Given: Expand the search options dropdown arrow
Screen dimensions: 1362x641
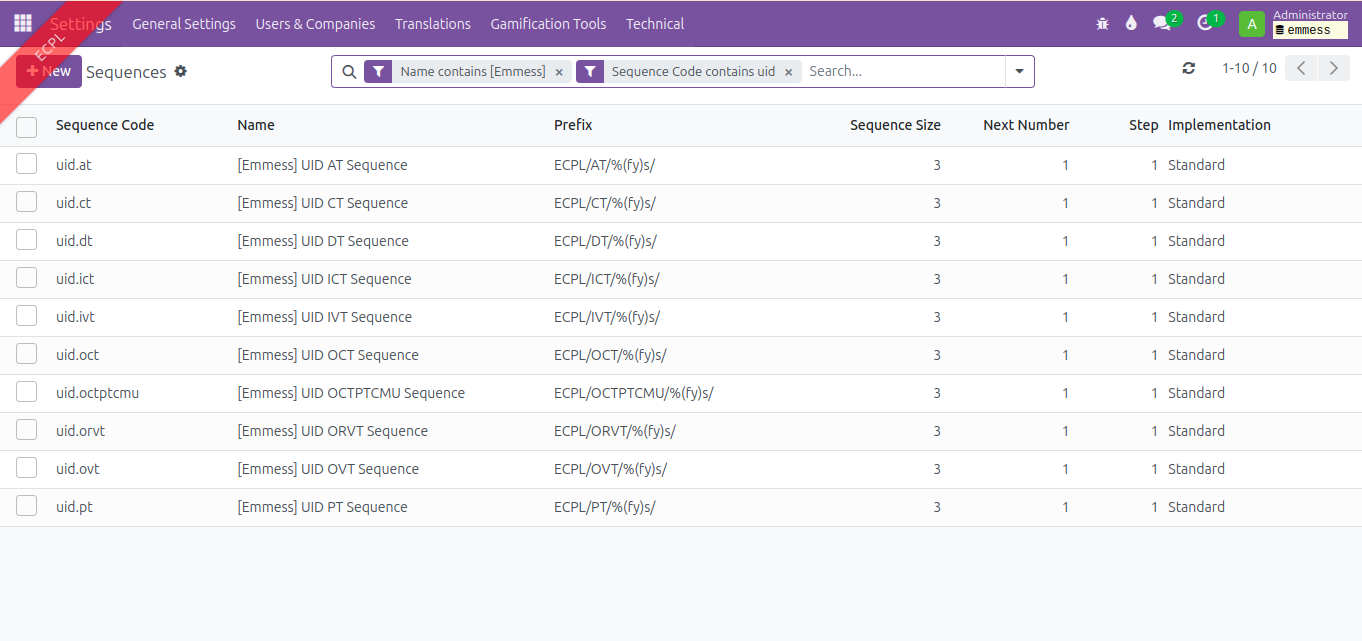Looking at the screenshot, I should pos(1019,71).
